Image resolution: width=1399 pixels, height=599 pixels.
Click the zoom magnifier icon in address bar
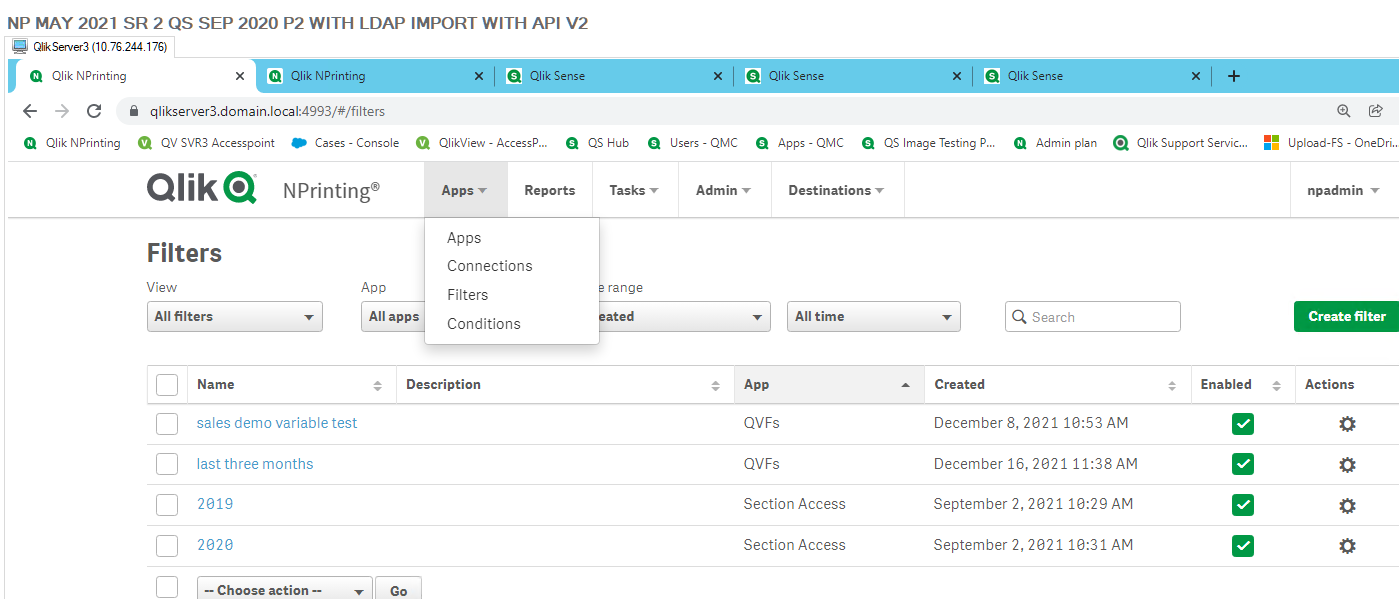(1344, 111)
